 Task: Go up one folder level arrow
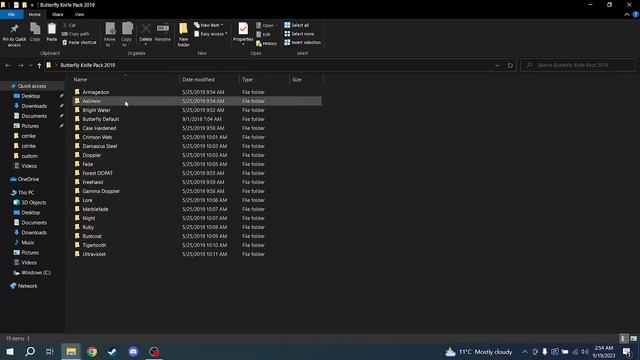(39, 65)
